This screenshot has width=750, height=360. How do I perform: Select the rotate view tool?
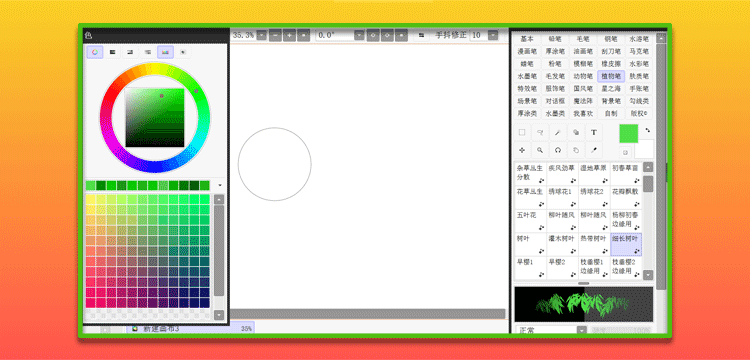(x=558, y=150)
